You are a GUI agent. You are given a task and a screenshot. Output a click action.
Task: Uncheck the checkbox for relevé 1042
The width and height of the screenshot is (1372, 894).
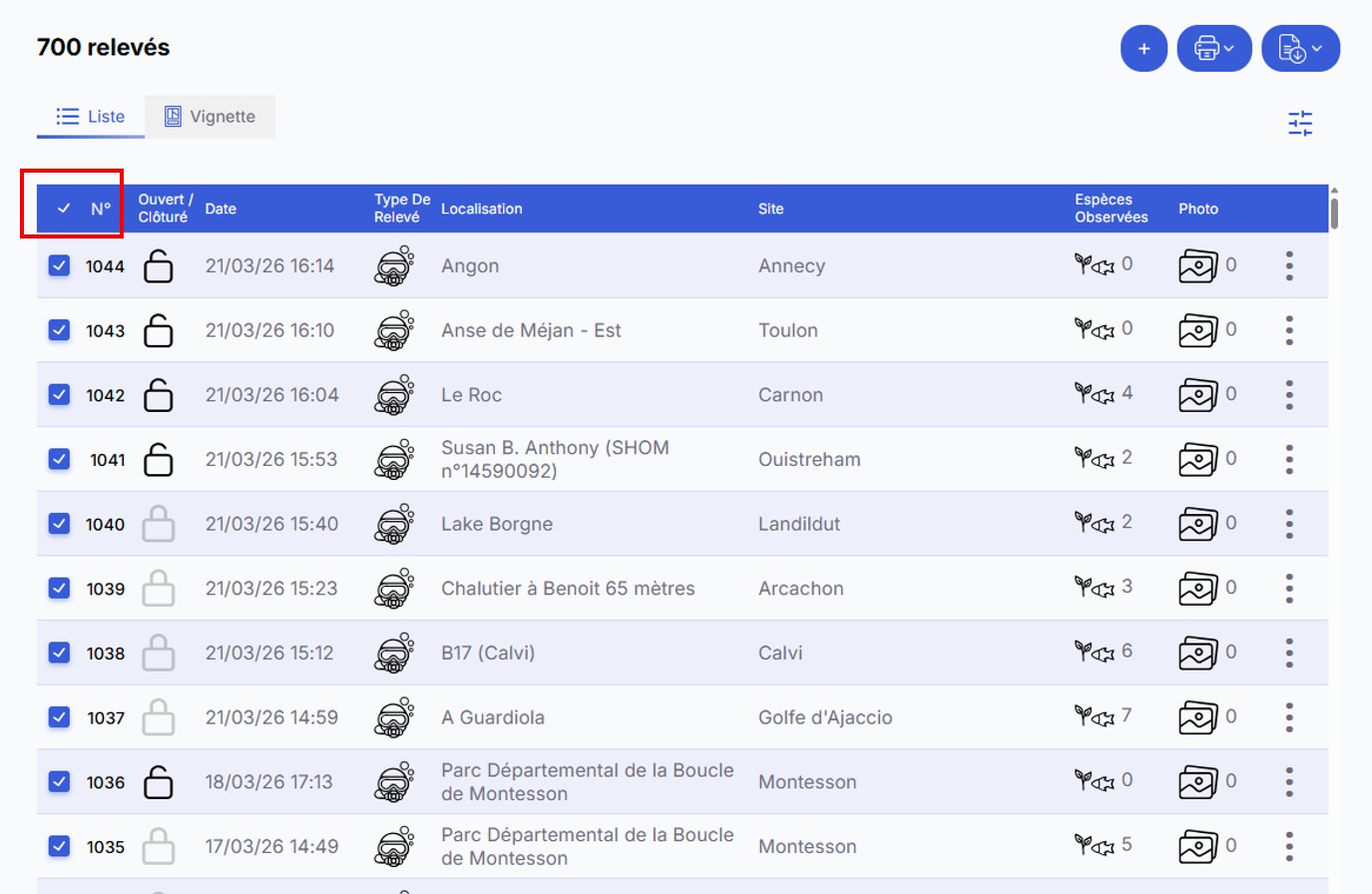59,395
